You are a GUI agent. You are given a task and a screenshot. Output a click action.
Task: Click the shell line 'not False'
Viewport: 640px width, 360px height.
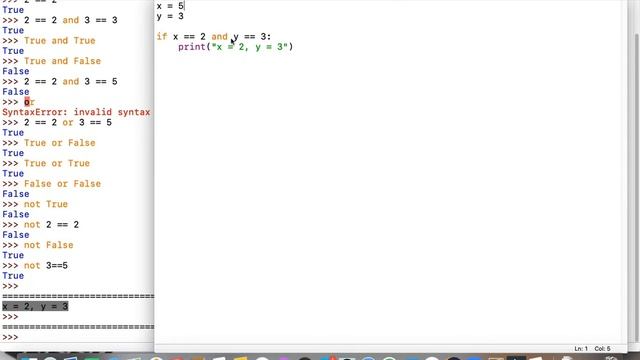click(x=49, y=245)
